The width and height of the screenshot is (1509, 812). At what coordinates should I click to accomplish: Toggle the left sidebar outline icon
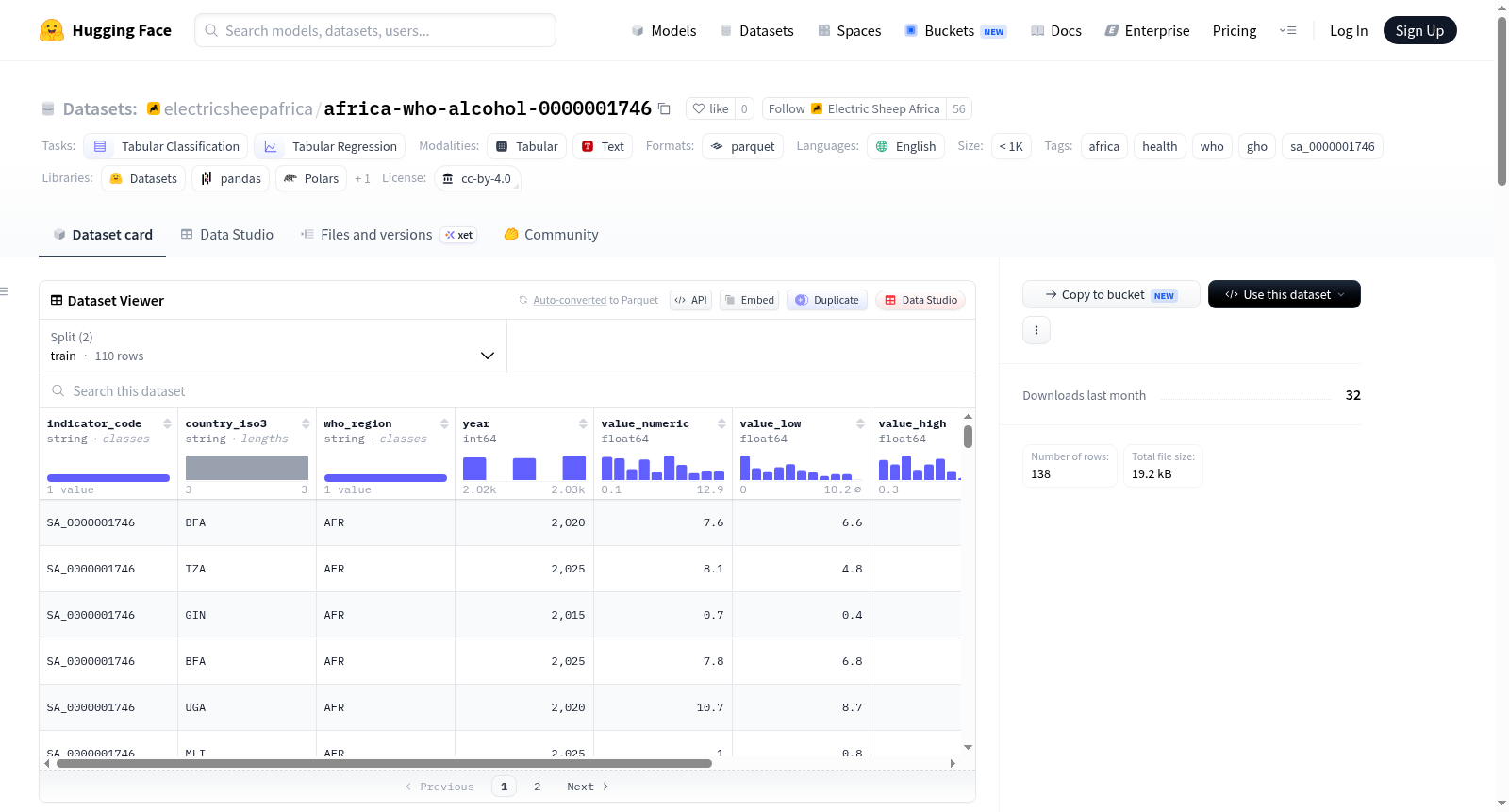pos(4,291)
